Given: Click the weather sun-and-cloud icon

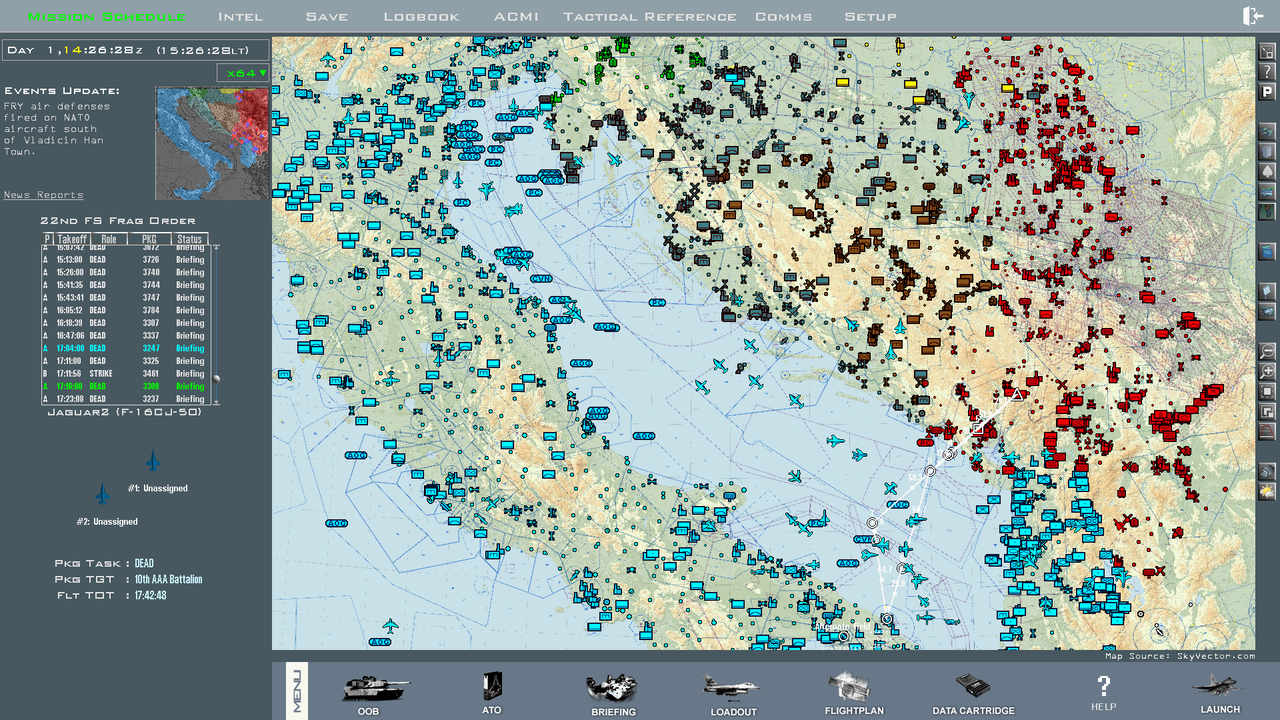Looking at the screenshot, I should [x=1267, y=492].
